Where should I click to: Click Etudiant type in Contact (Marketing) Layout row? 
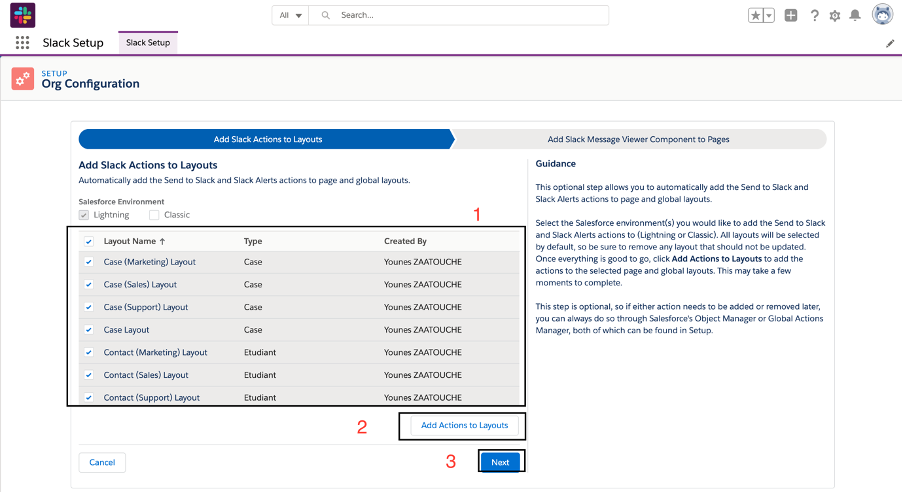[x=260, y=352]
